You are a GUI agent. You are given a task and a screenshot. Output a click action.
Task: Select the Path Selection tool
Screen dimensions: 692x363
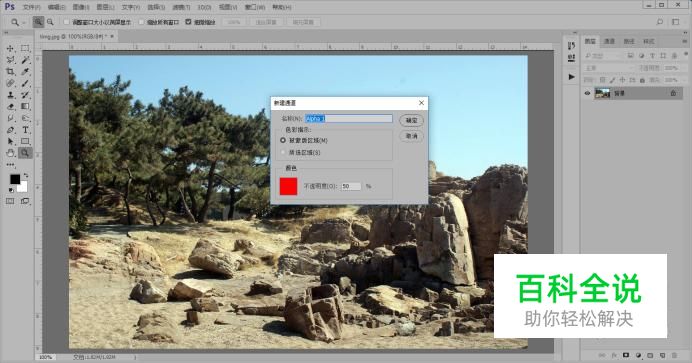(x=11, y=141)
